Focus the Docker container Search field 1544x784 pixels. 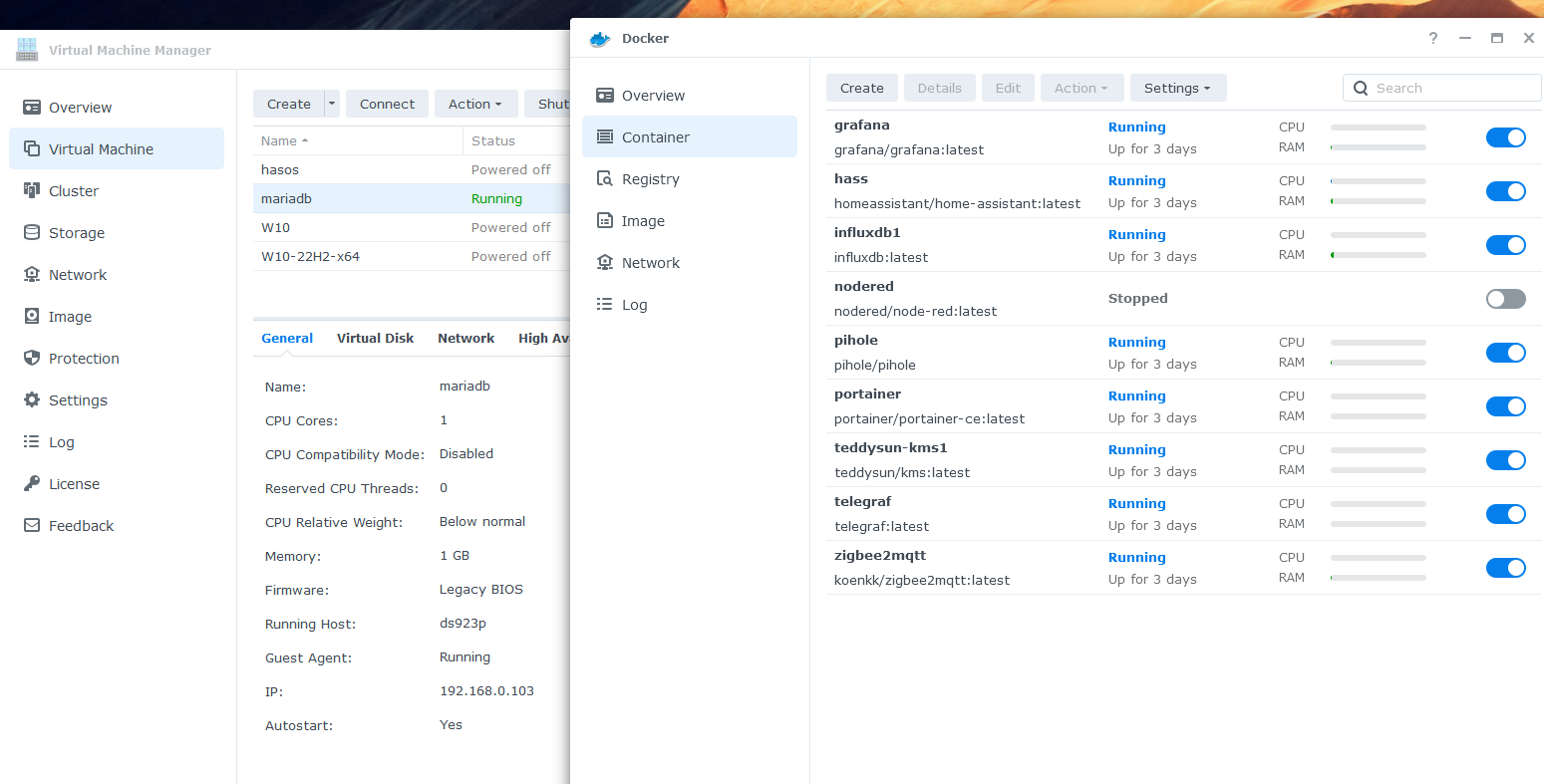pos(1442,88)
